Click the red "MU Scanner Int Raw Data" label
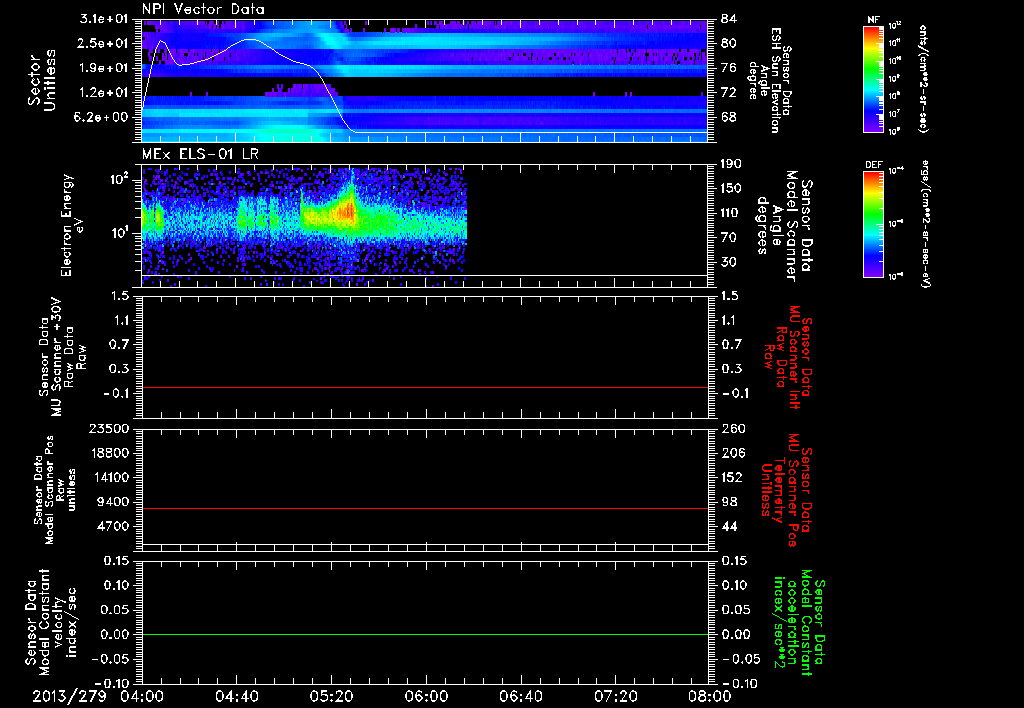 tap(788, 357)
